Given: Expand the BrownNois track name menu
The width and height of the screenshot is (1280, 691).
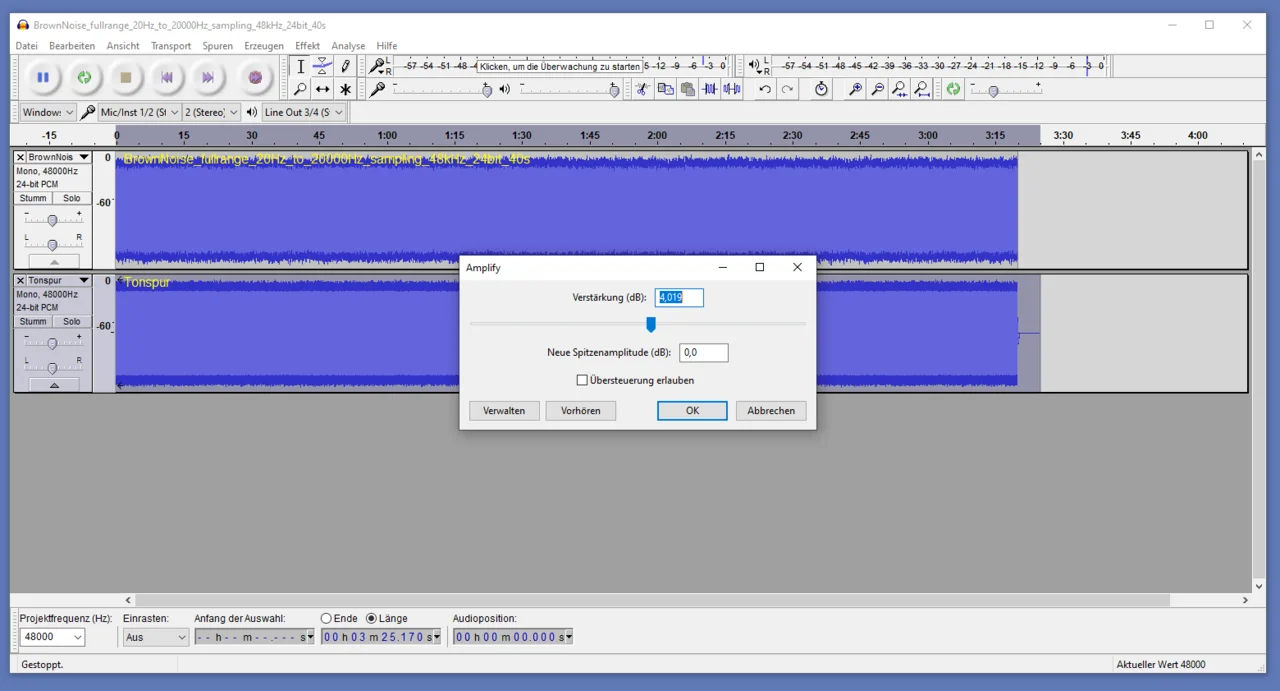Looking at the screenshot, I should tap(84, 157).
